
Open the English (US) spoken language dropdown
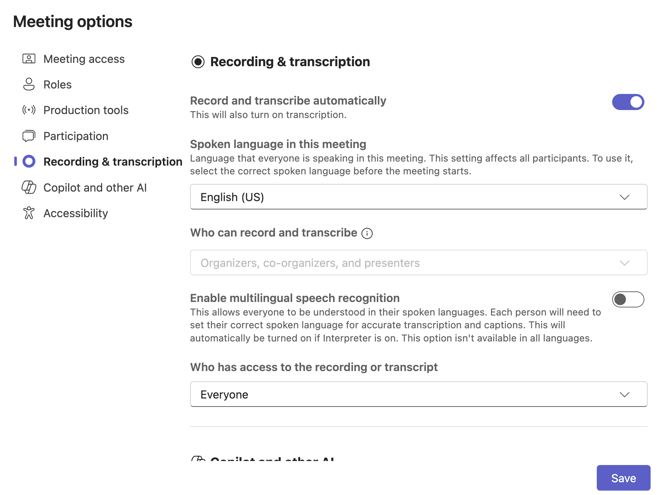418,197
